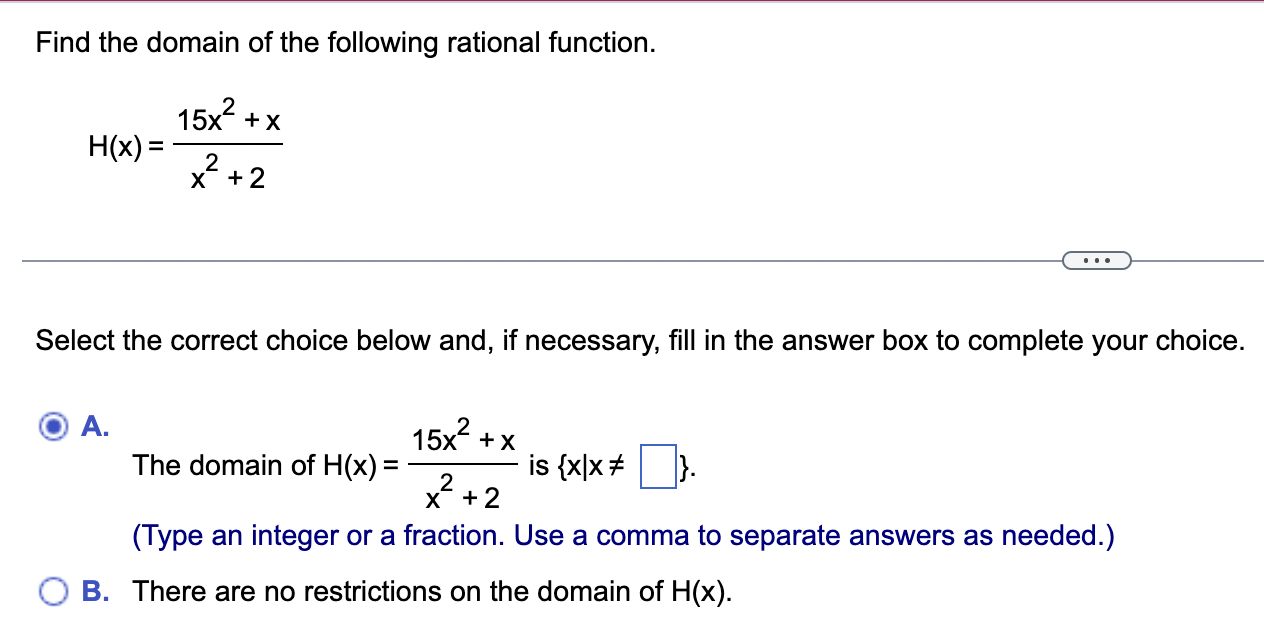
Task: Click the blue B choice label
Action: pos(93,592)
